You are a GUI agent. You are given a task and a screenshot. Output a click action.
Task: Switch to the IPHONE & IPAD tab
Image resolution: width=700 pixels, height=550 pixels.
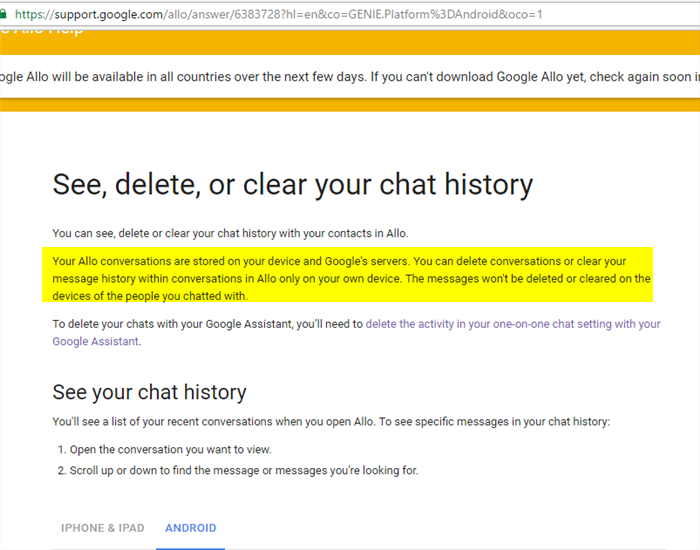click(103, 528)
